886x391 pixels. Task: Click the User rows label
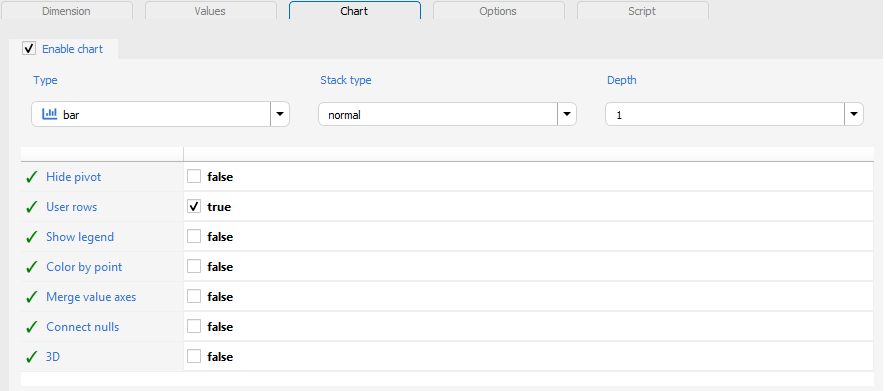[72, 207]
